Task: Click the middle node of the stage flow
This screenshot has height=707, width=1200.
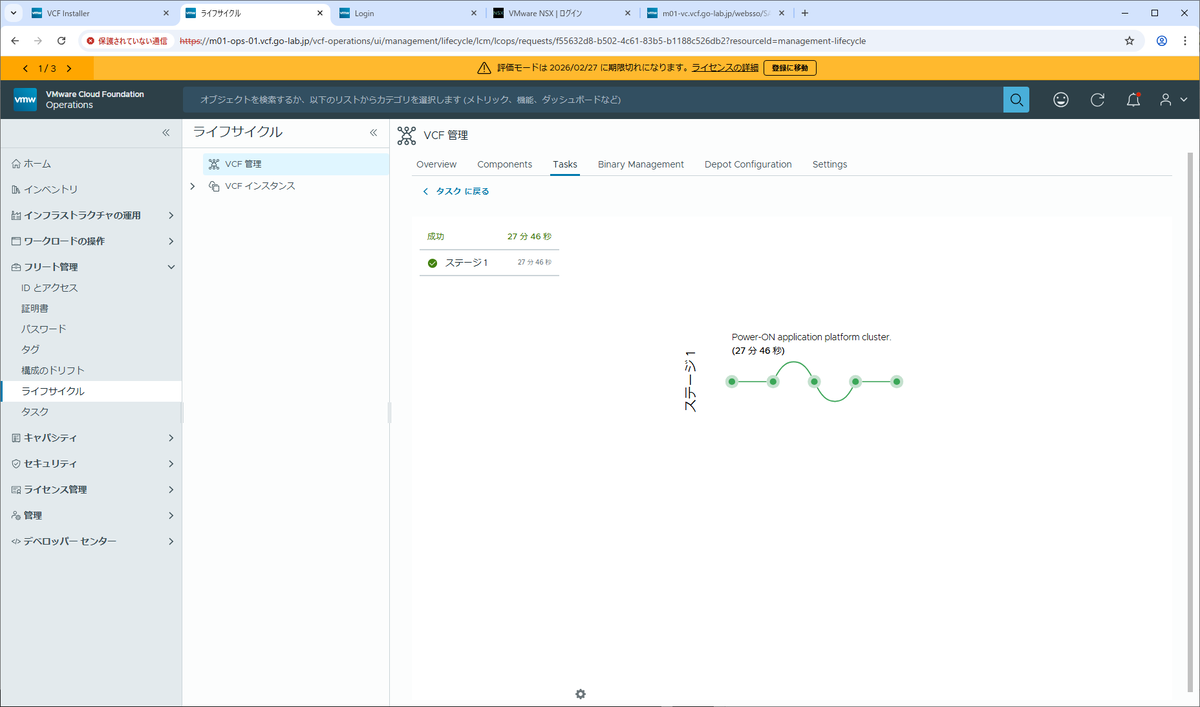Action: 814,381
